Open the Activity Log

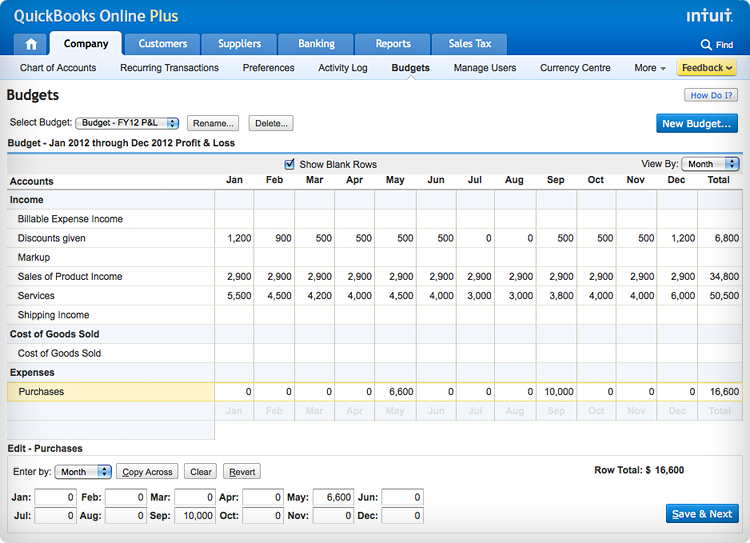343,68
